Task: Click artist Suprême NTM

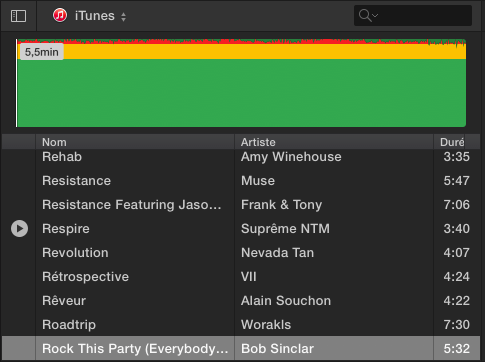Action: [x=285, y=229]
